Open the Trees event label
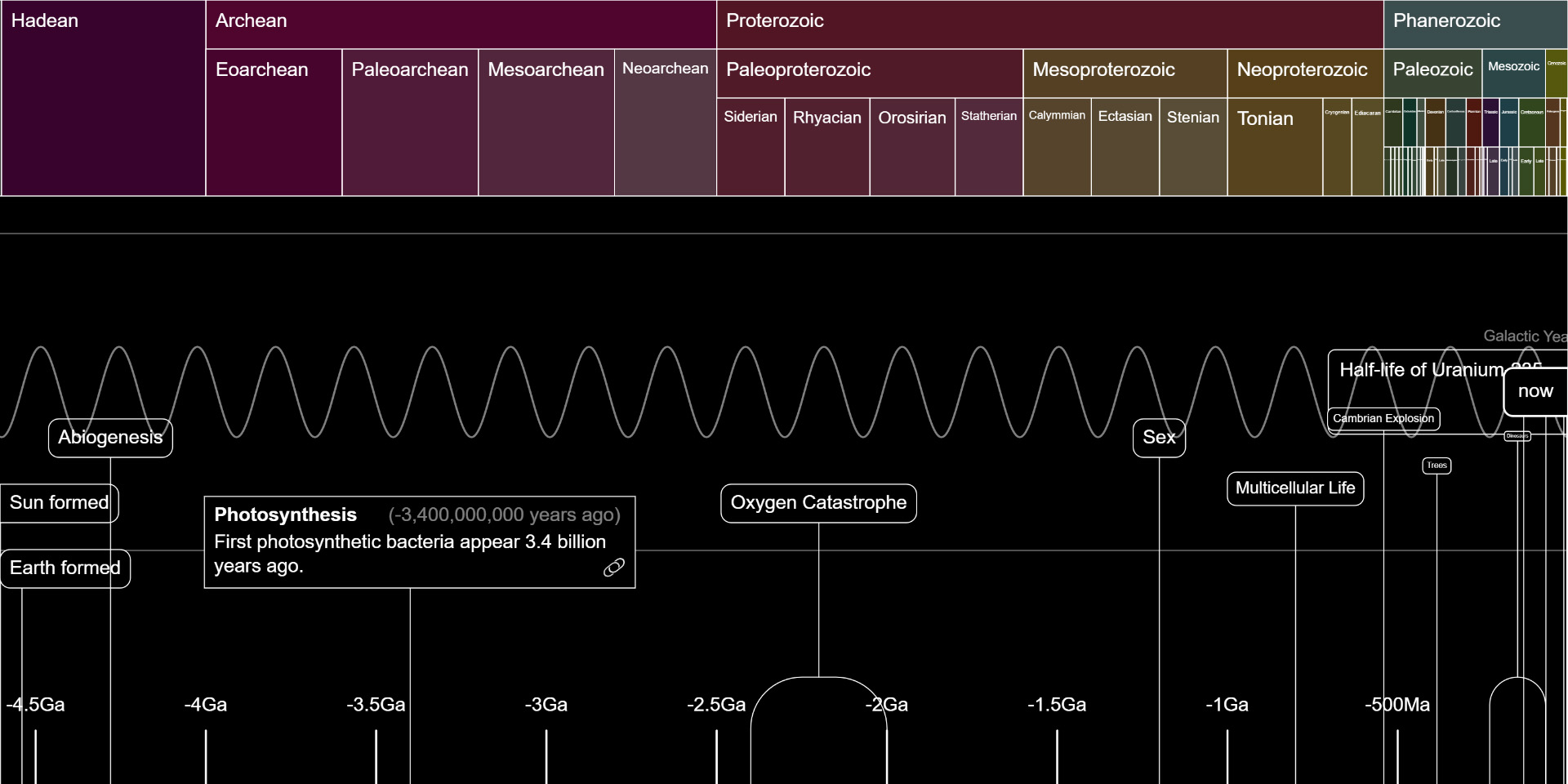 click(1437, 465)
